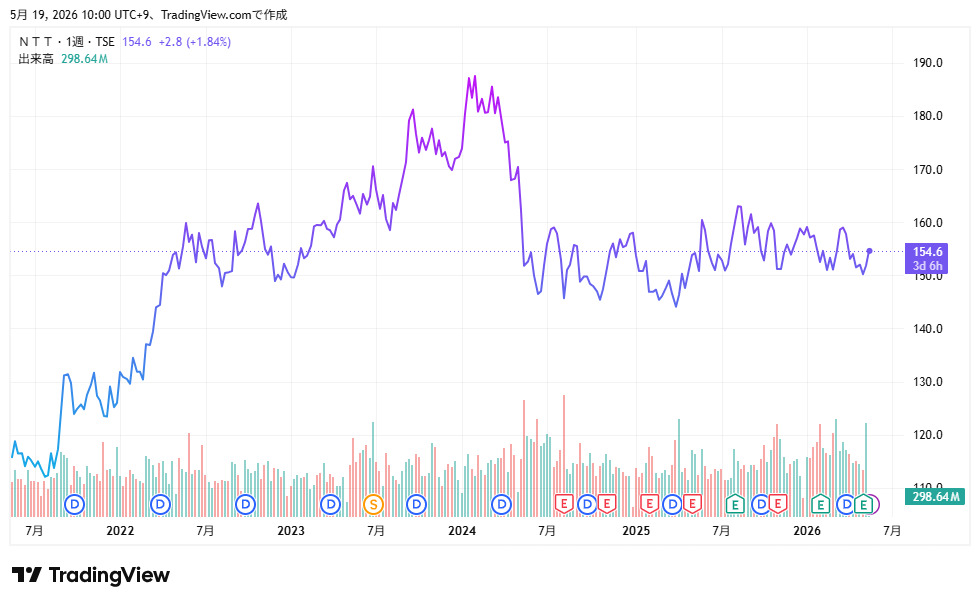Click the D dividend marker right after the S marker
Viewport: 980px width, 605px height.
click(x=416, y=504)
